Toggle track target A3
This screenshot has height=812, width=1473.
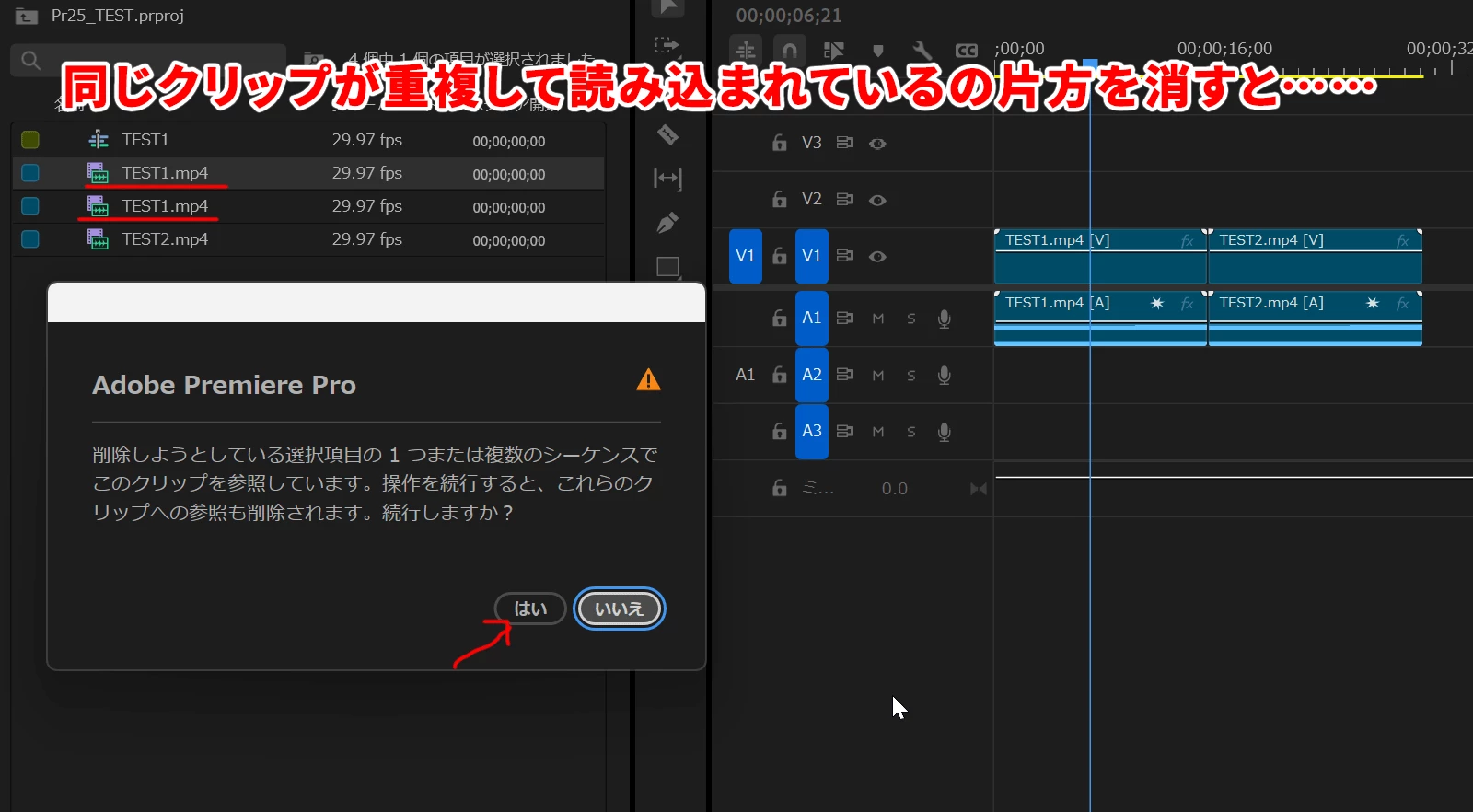[x=812, y=431]
